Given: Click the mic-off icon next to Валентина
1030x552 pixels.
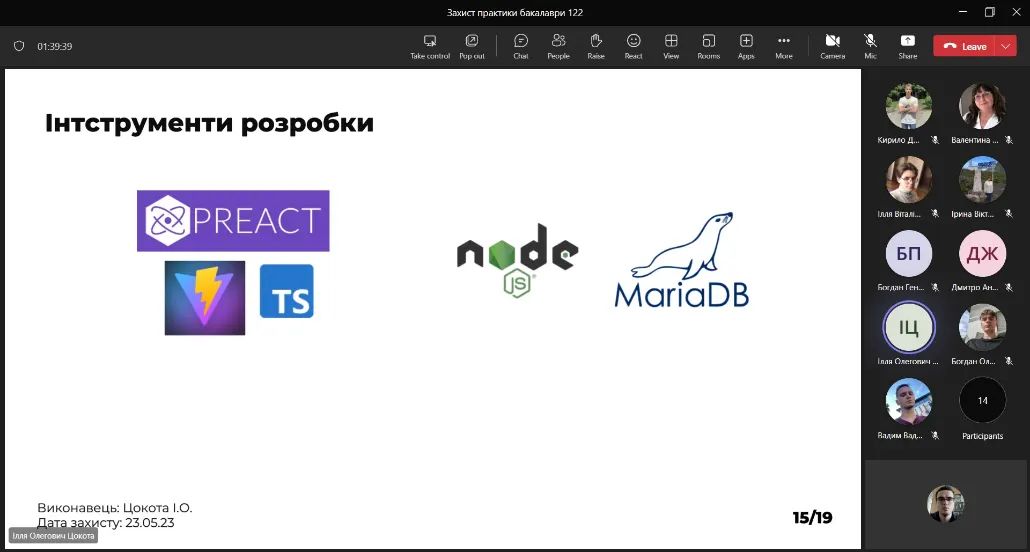Looking at the screenshot, I should (1008, 140).
